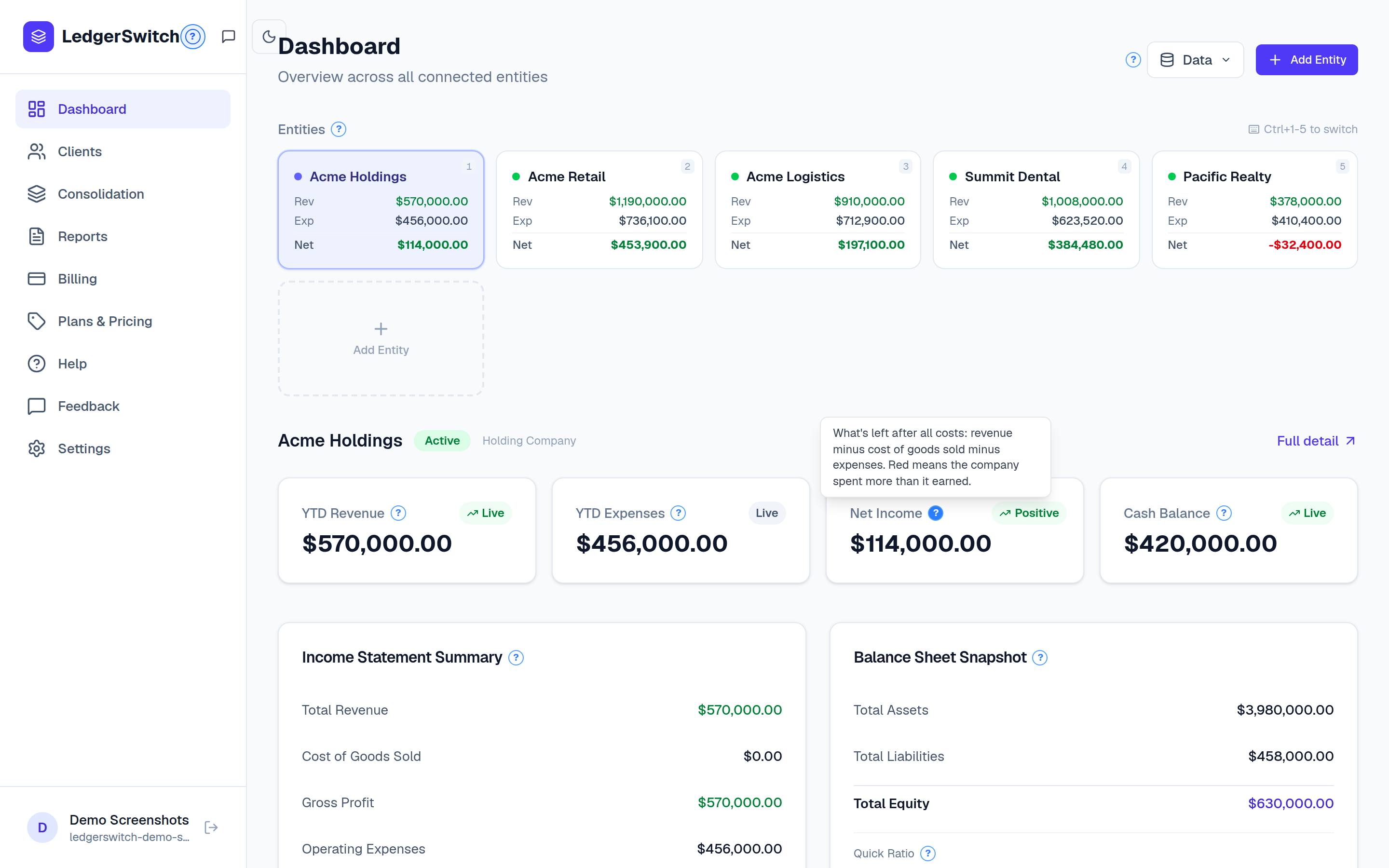Open Billing section

(123, 279)
